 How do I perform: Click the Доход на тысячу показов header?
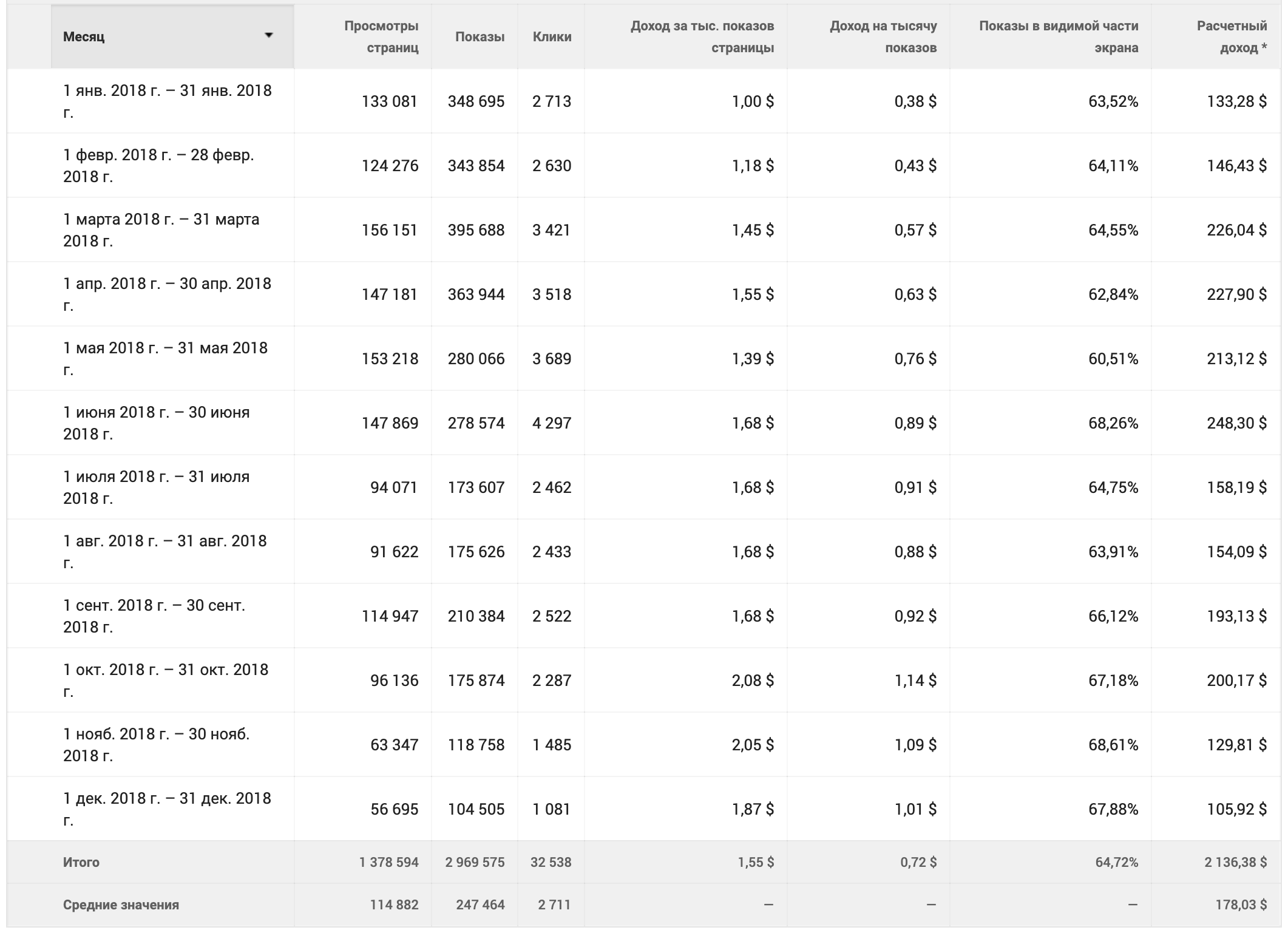point(883,36)
